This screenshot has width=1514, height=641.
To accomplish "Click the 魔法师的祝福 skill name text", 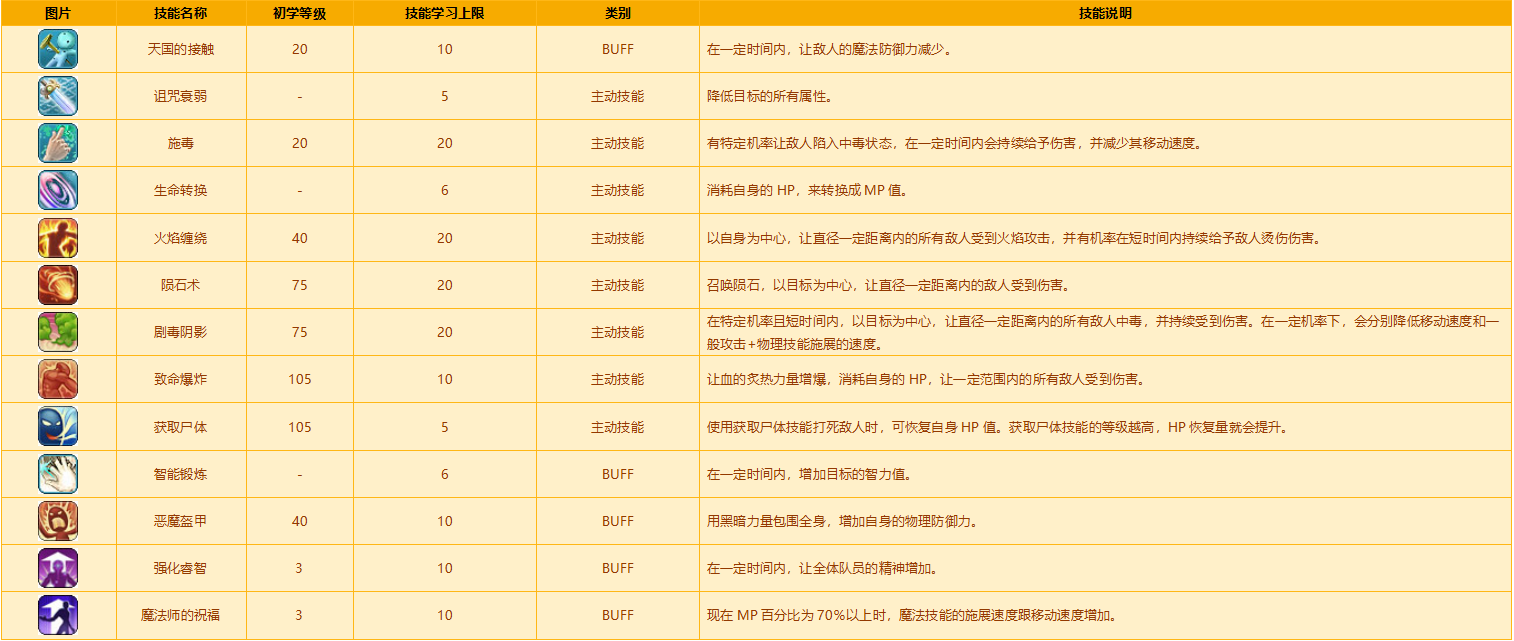I will 181,615.
